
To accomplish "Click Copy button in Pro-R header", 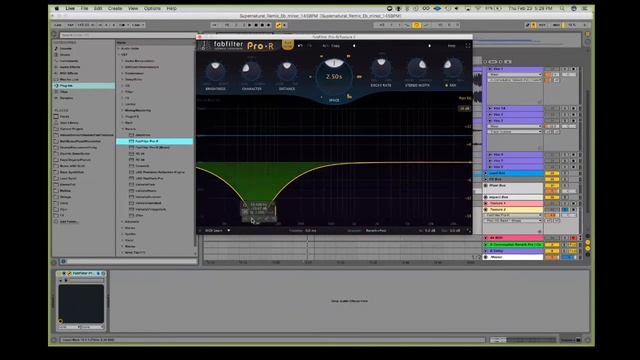I will [x=336, y=46].
